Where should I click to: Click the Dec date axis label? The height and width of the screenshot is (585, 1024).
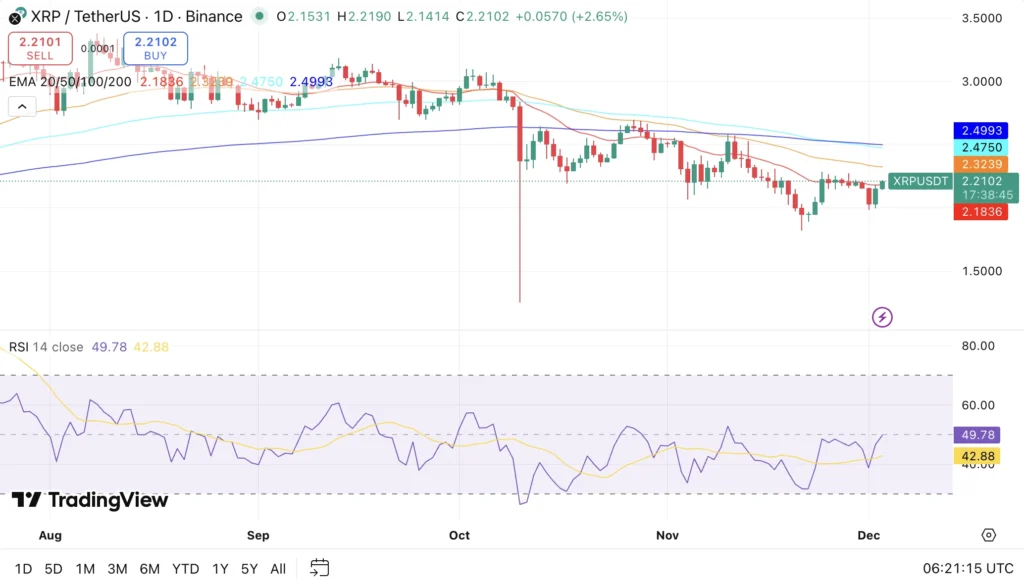(869, 535)
